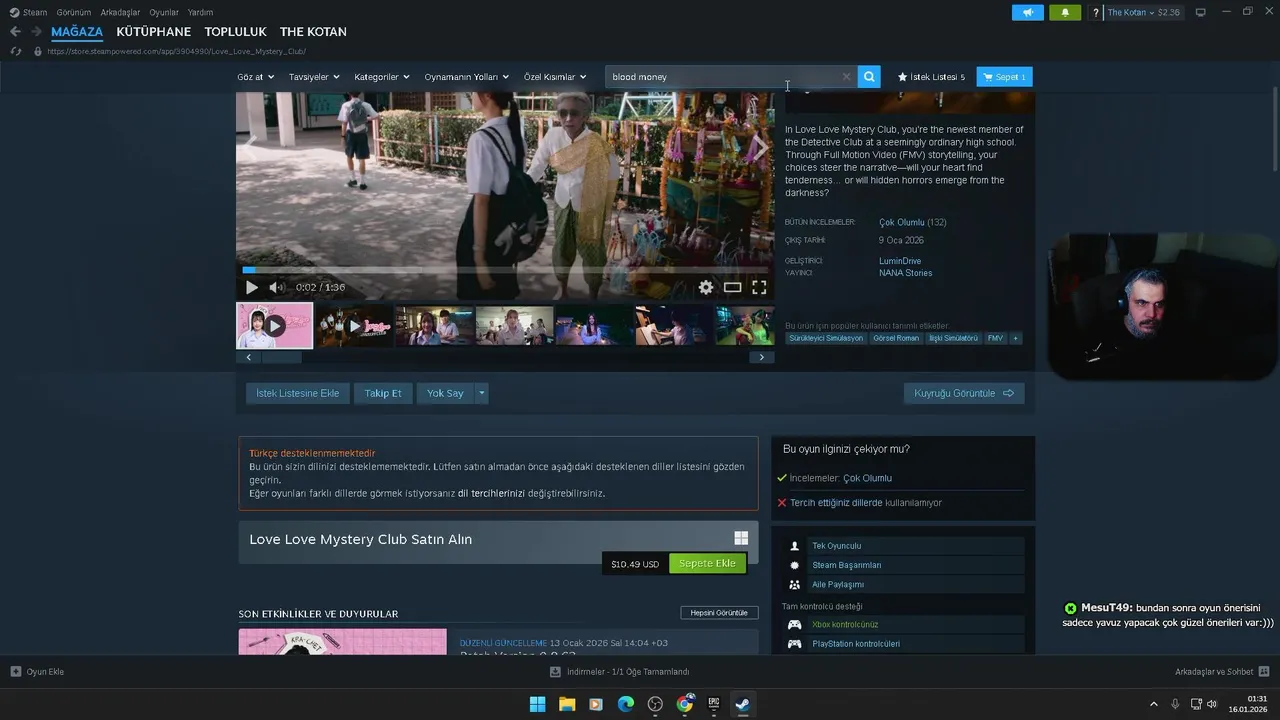This screenshot has height=720, width=1280.
Task: Expand the Göz at dropdown
Action: (255, 76)
